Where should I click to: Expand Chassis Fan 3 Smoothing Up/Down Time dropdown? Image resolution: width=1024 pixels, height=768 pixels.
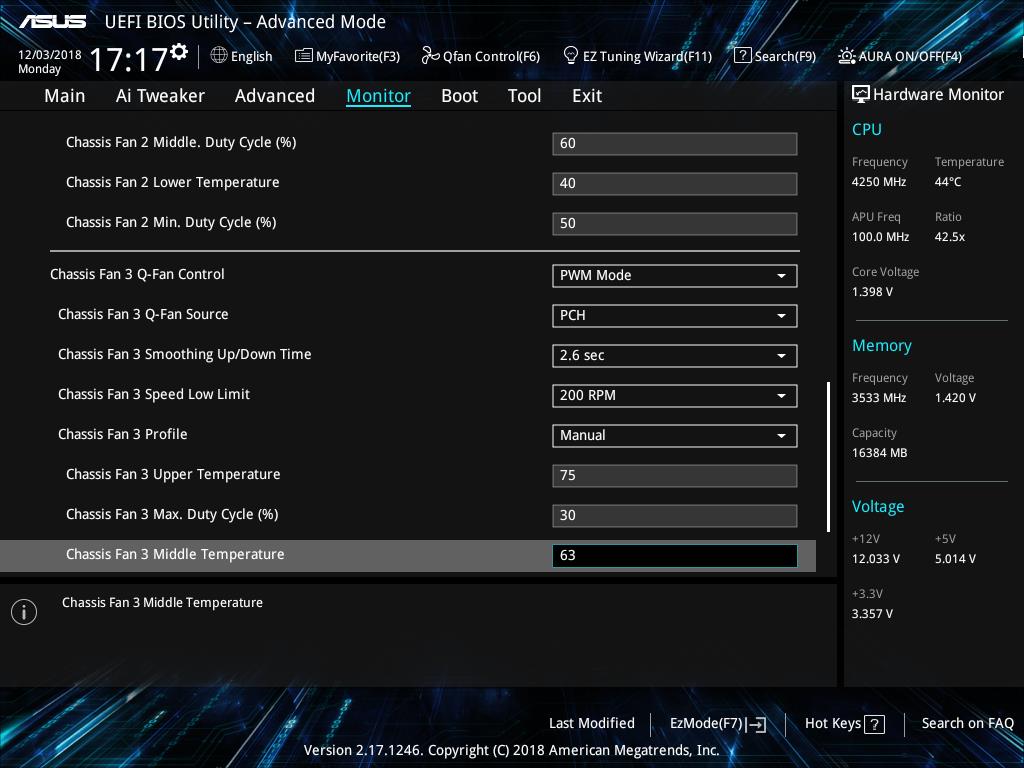tap(674, 355)
